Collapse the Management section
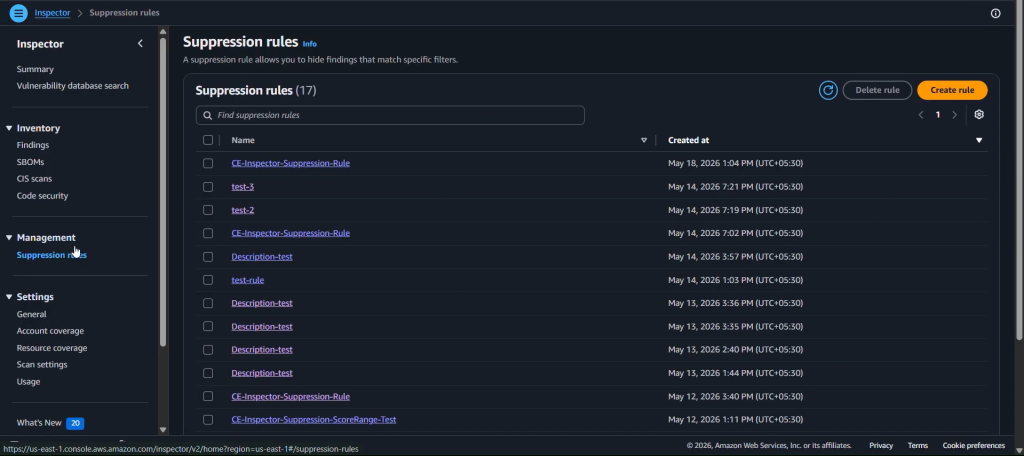1024x456 pixels. coord(9,237)
